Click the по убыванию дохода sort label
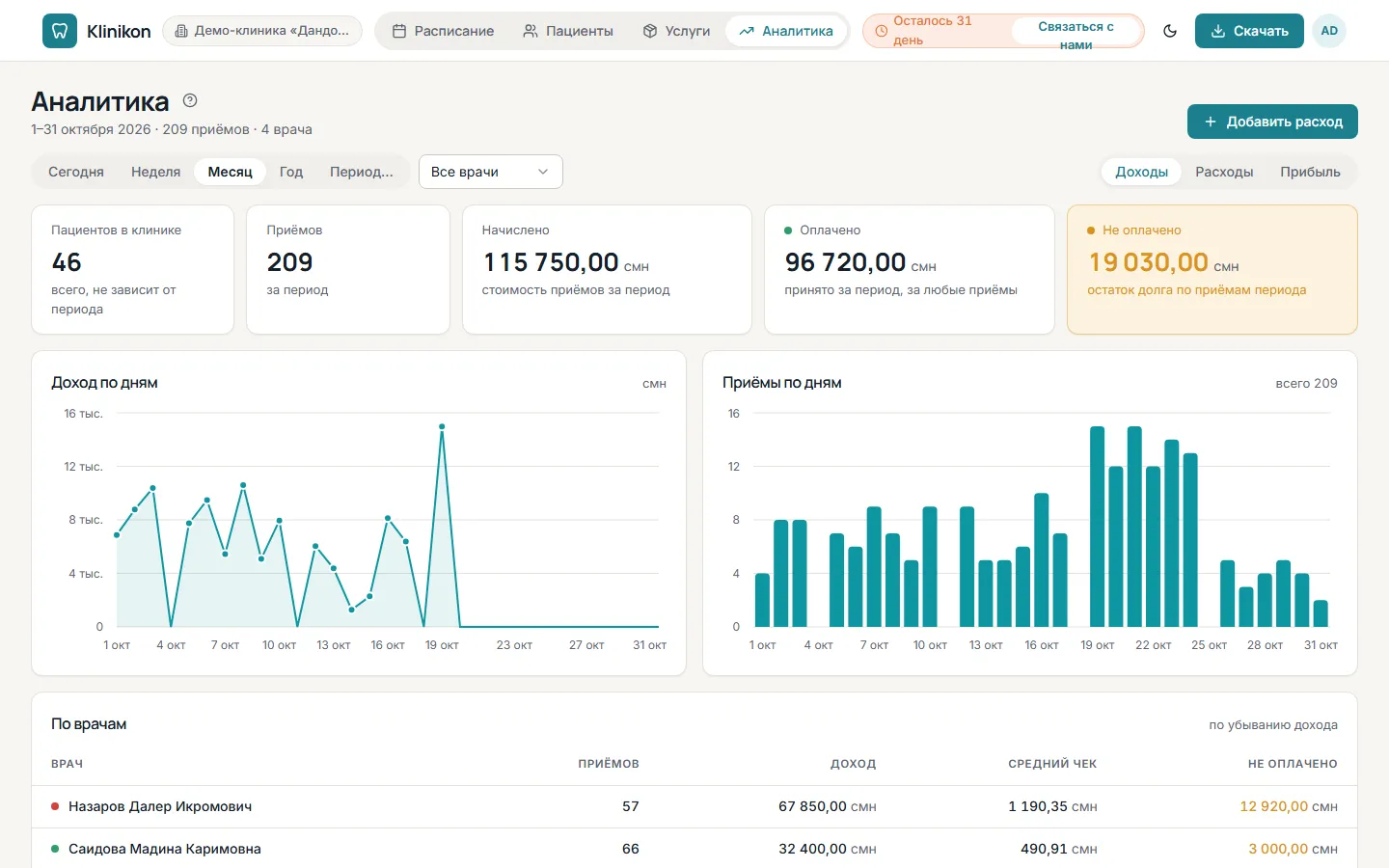The height and width of the screenshot is (868, 1389). pyautogui.click(x=1273, y=724)
